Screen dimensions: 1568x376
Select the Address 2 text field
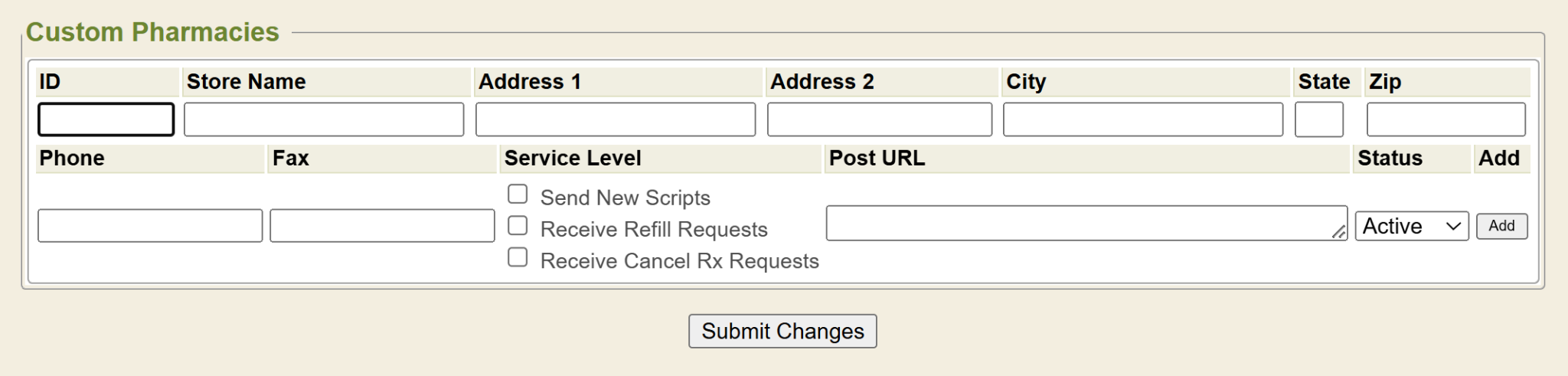pyautogui.click(x=880, y=119)
